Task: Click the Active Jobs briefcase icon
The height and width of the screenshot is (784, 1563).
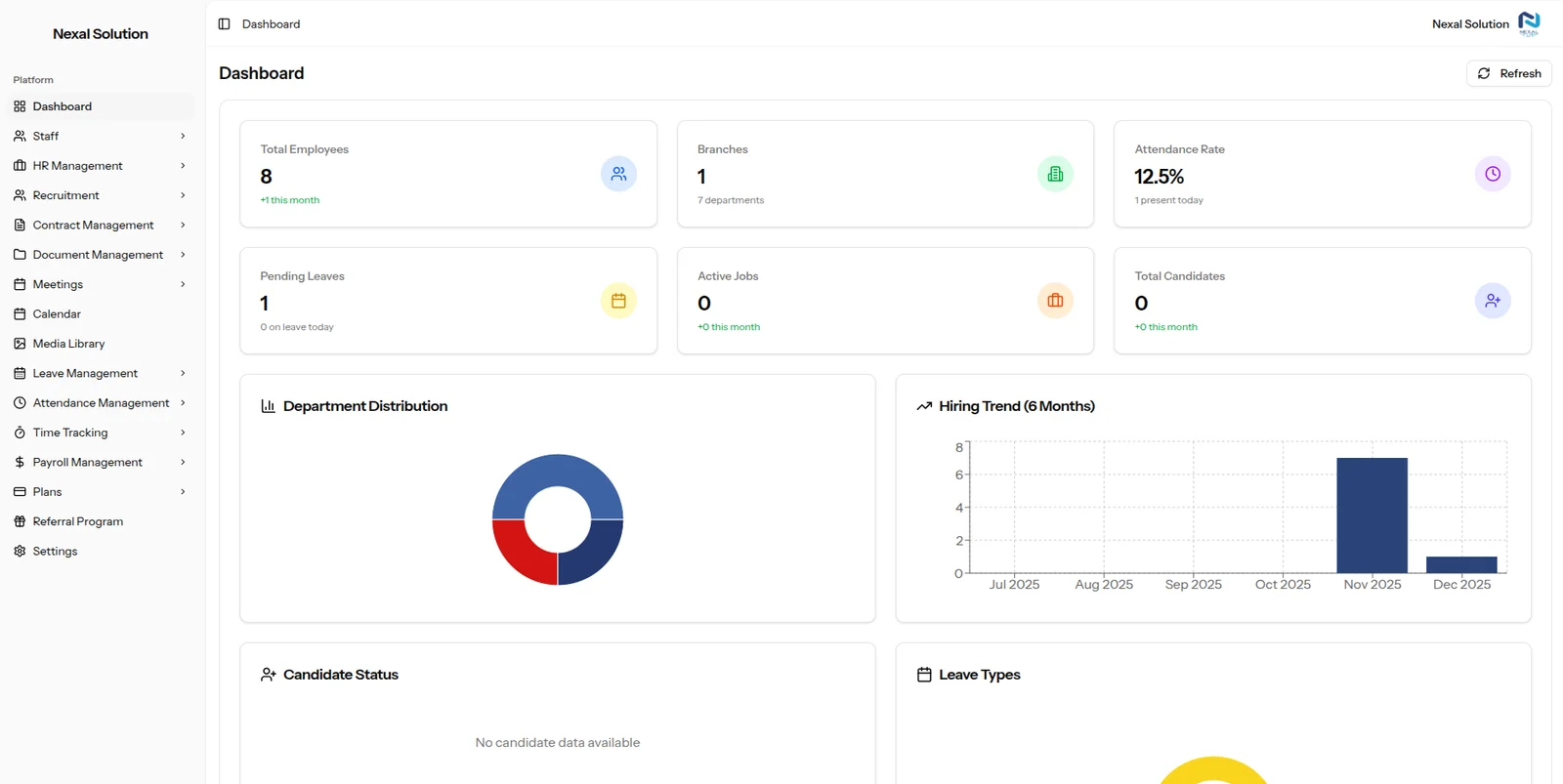Action: 1055,301
